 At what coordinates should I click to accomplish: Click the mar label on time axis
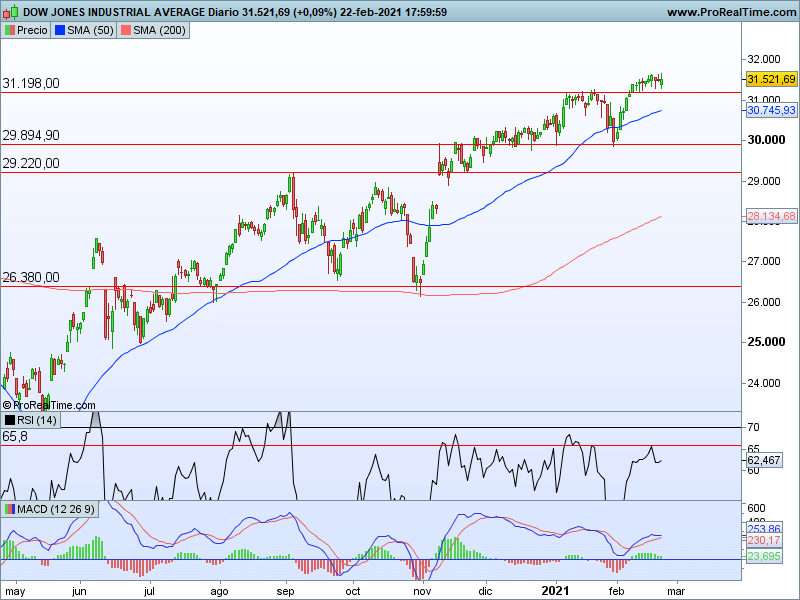pos(676,592)
